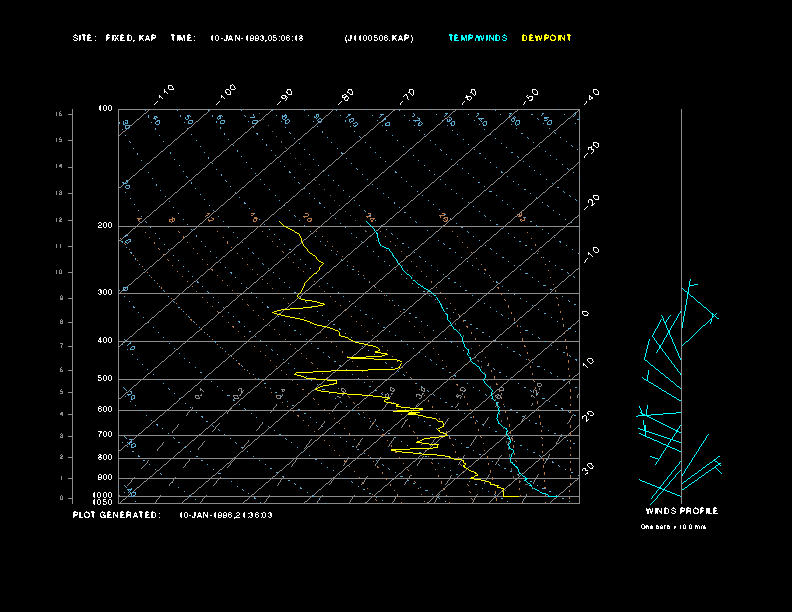This screenshot has height=612, width=792.
Task: Click the 30 temperature label on right edge
Action: coord(588,468)
